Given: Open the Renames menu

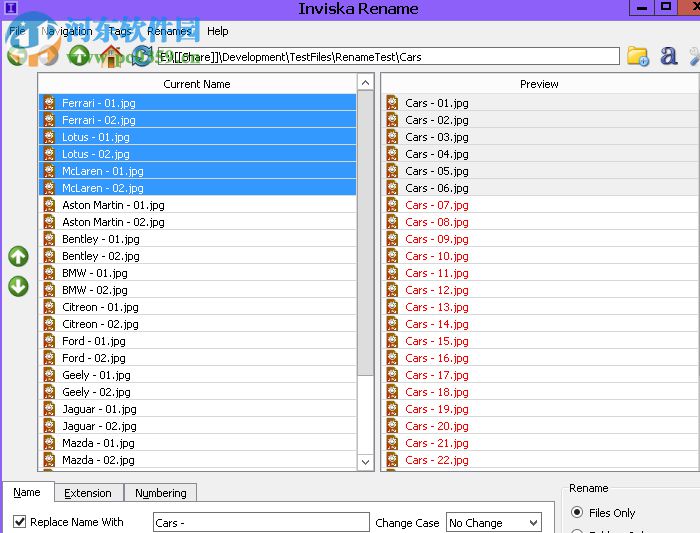Looking at the screenshot, I should tap(169, 31).
